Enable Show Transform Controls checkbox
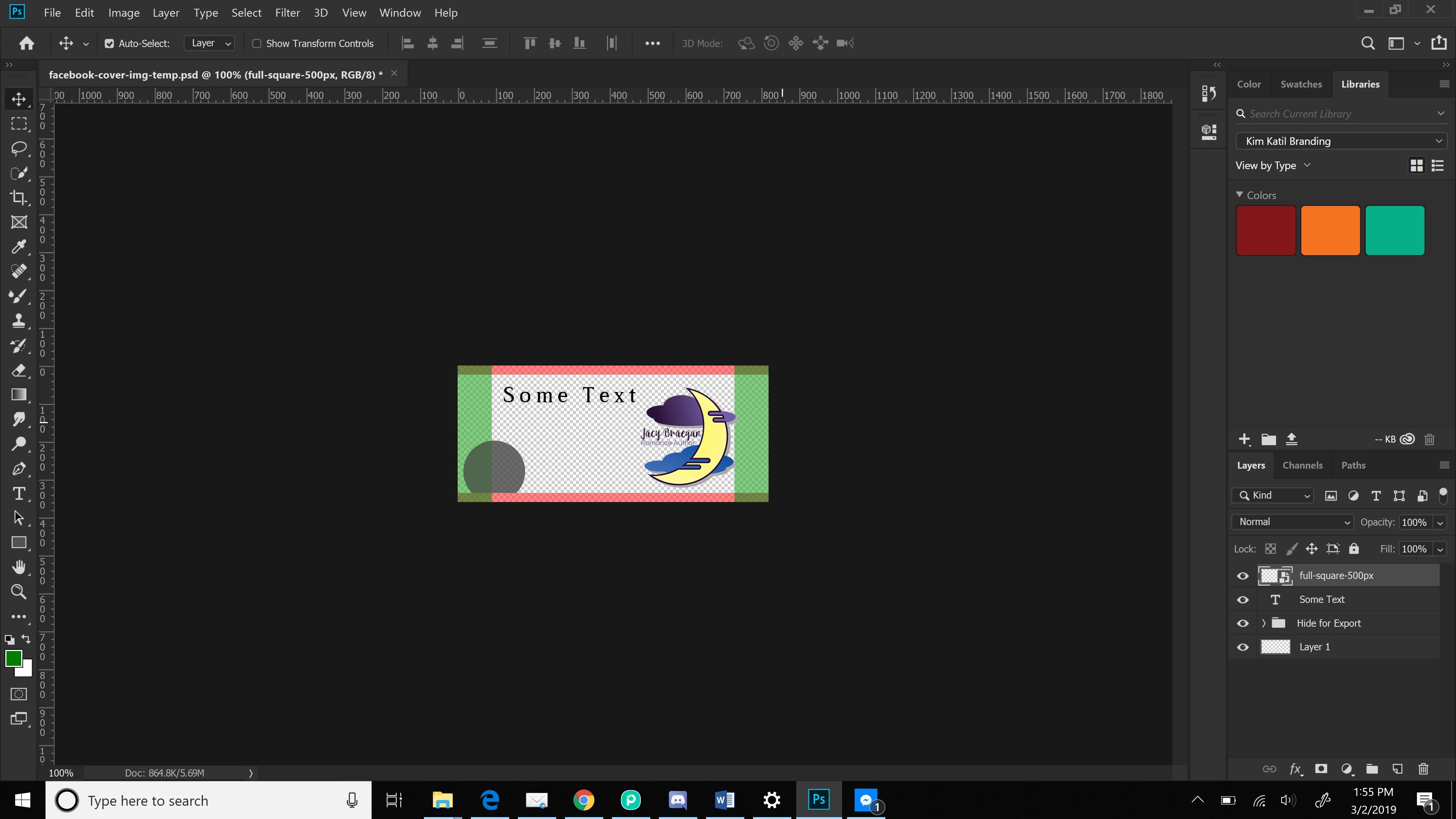1456x819 pixels. pos(257,44)
